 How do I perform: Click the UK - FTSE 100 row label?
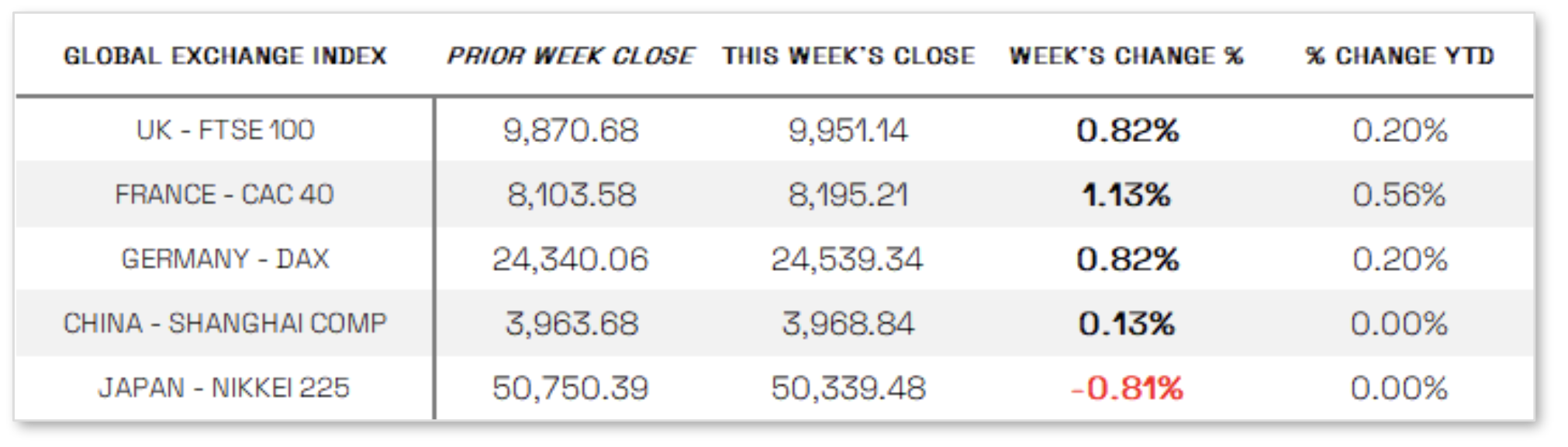225,130
